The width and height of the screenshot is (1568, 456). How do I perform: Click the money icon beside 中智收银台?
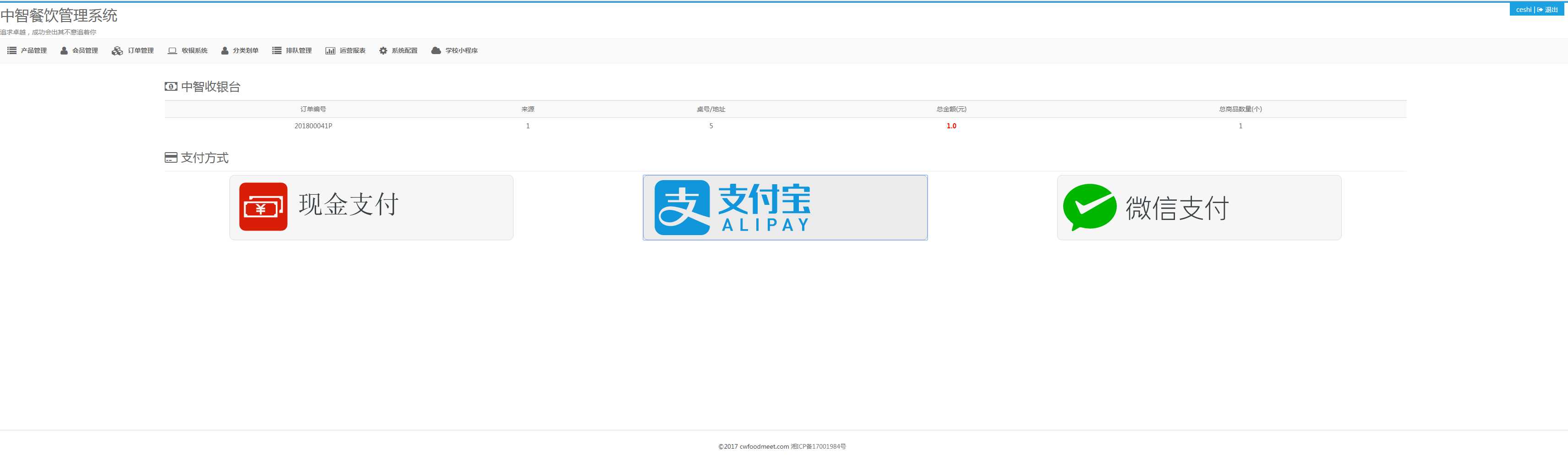pos(171,87)
